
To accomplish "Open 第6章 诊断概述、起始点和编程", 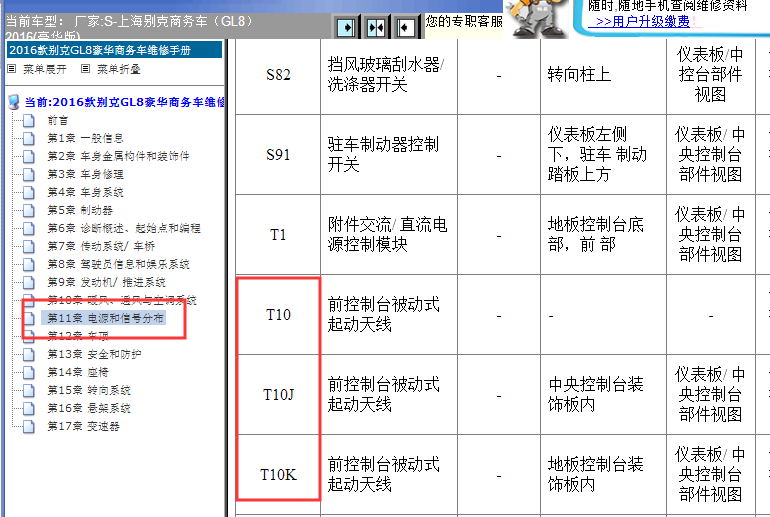I will click(124, 228).
